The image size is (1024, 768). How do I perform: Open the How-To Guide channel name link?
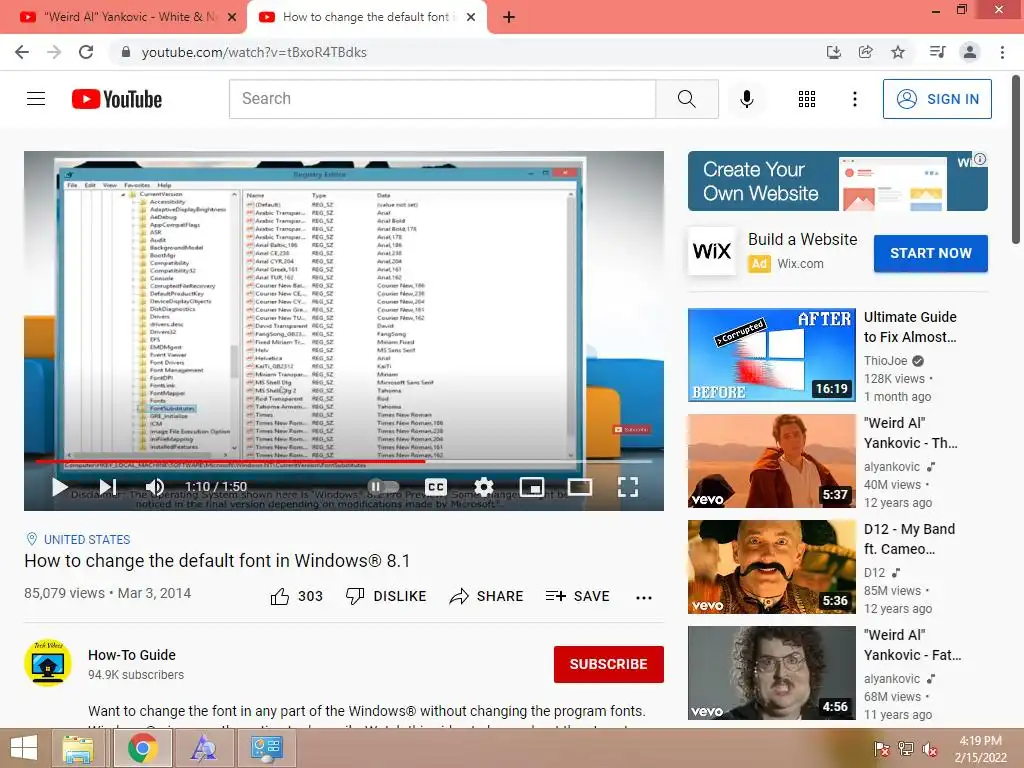132,655
